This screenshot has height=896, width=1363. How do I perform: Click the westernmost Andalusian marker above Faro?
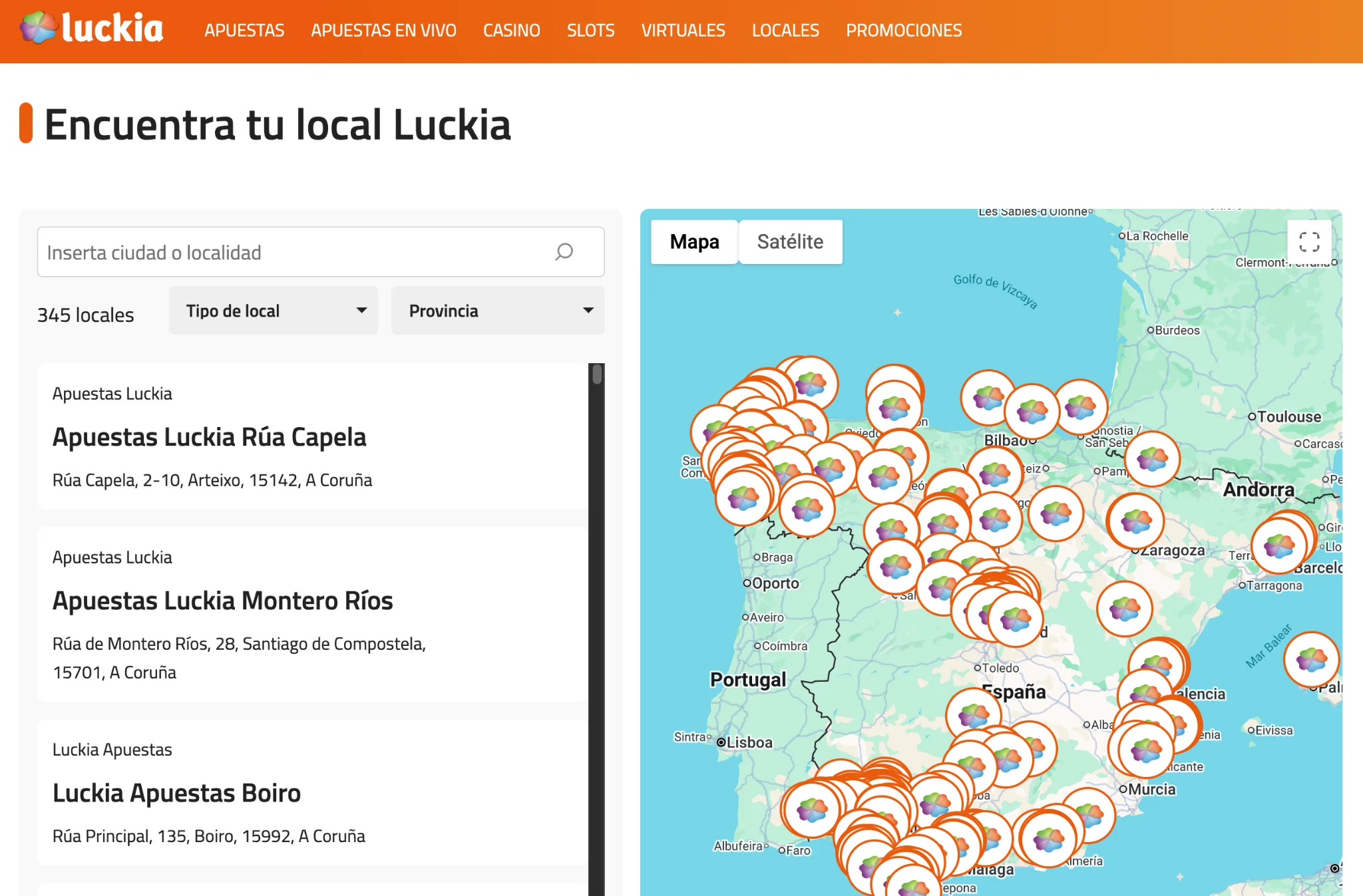point(812,809)
